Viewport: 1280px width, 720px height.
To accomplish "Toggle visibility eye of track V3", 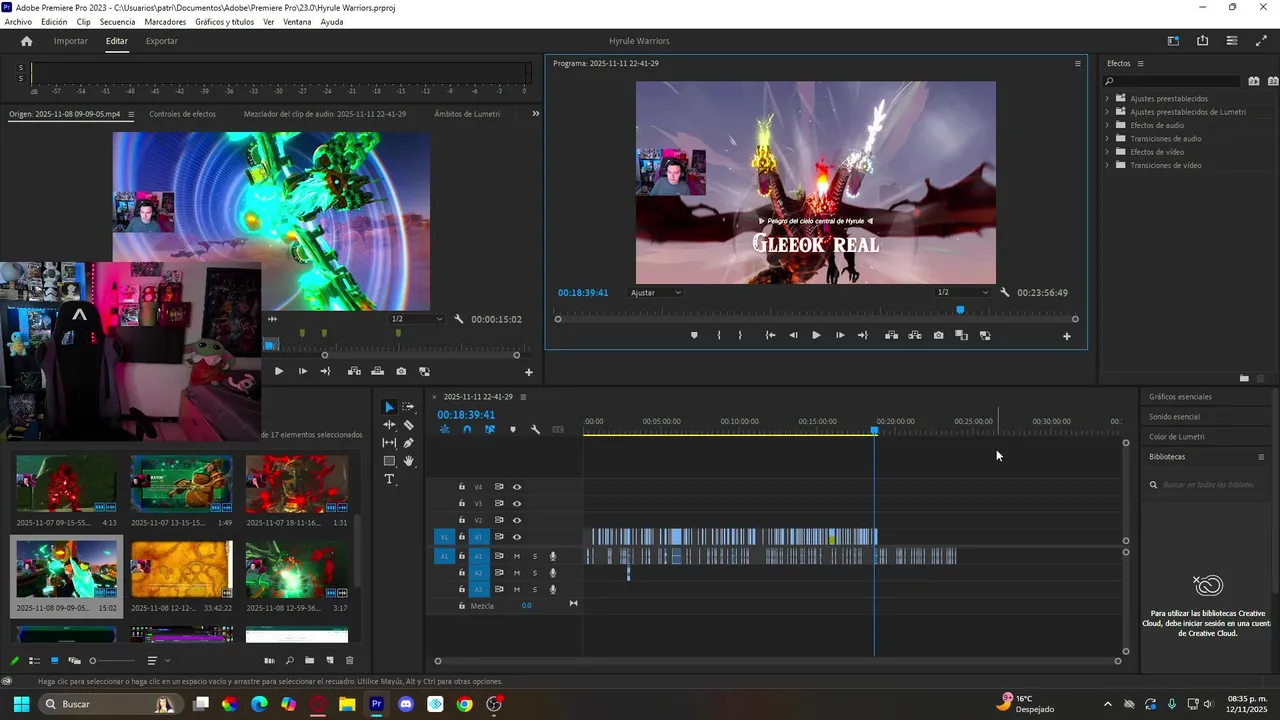I will click(517, 504).
